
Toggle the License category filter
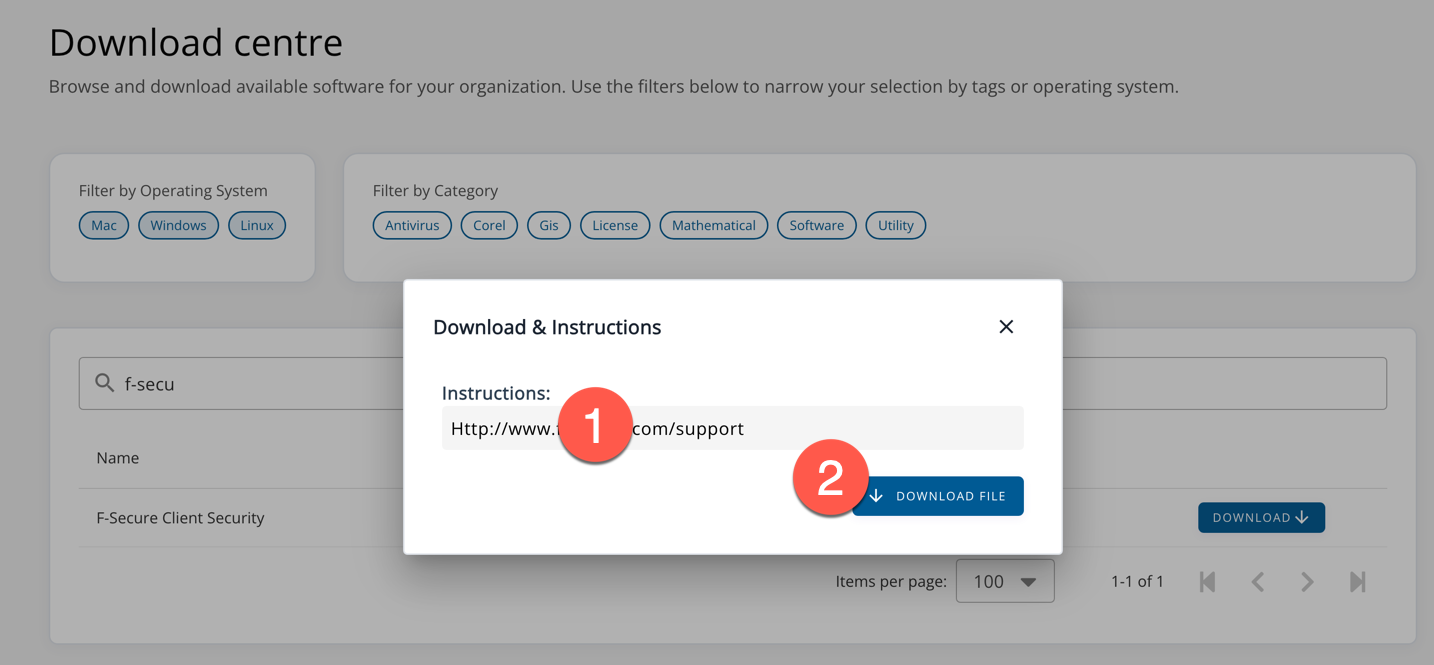pyautogui.click(x=615, y=225)
